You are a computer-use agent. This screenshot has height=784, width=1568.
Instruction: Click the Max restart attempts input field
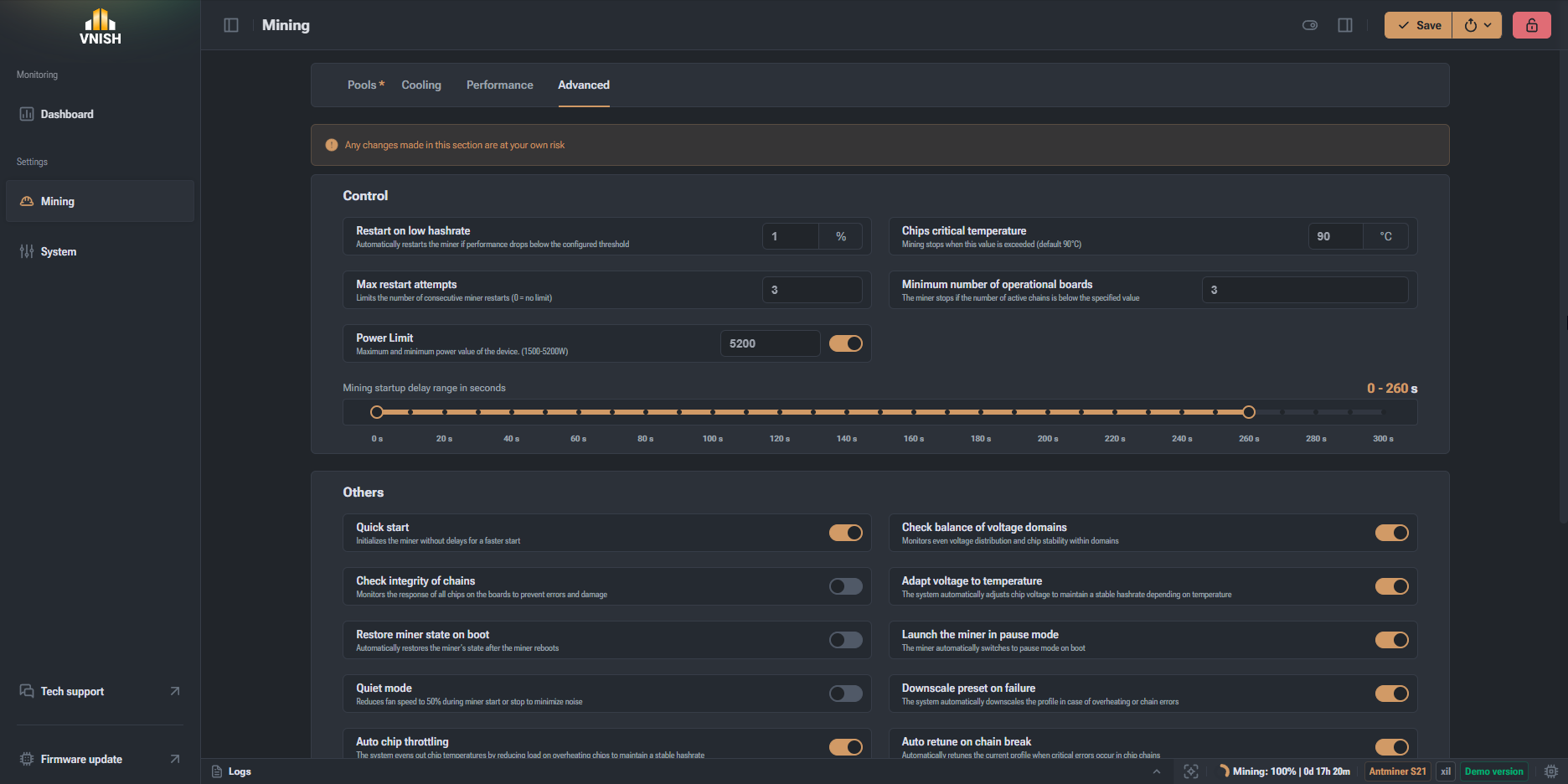pyautogui.click(x=812, y=290)
